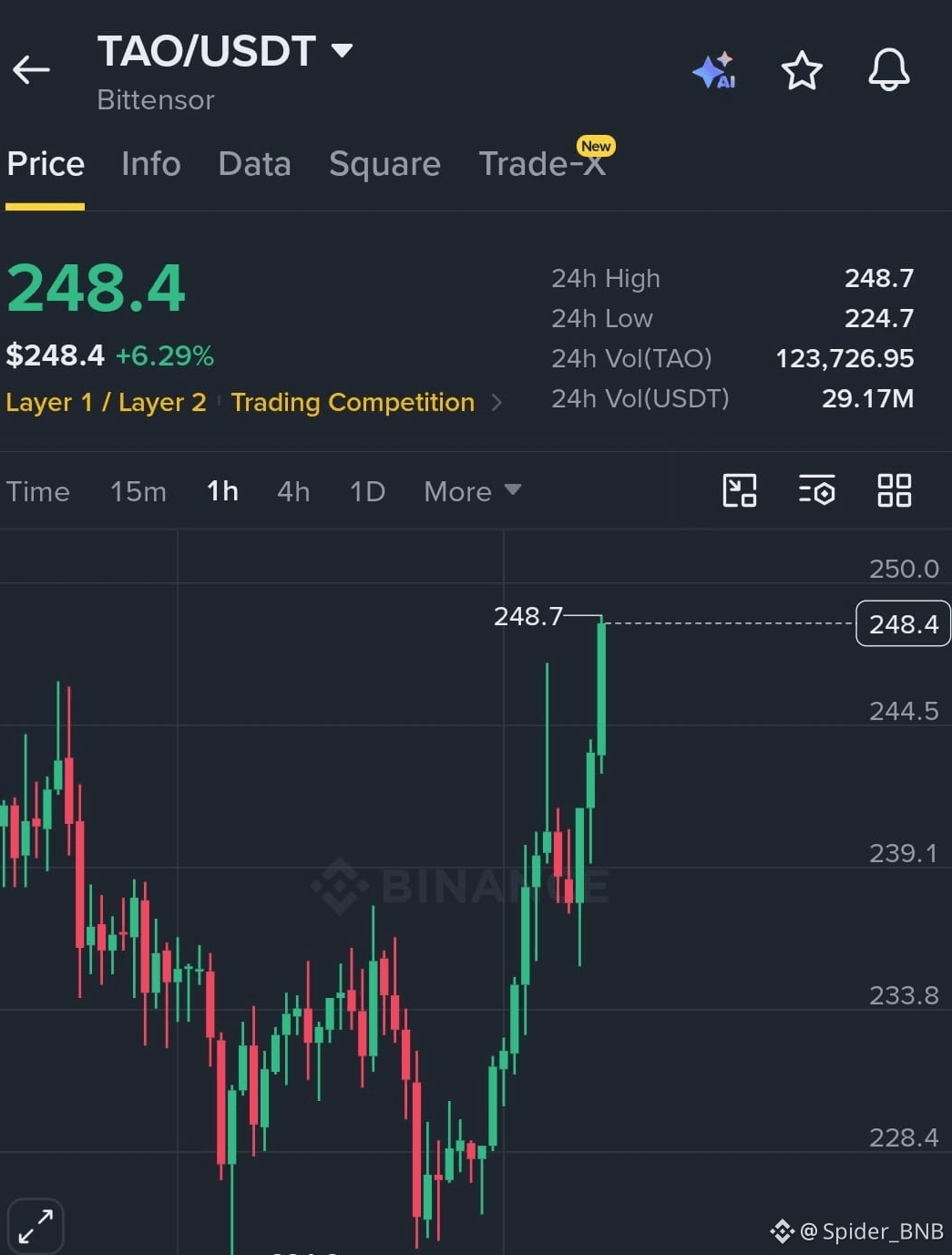Open the AI assistant sparkle icon
Screen dimensions: 952x1255
714,70
